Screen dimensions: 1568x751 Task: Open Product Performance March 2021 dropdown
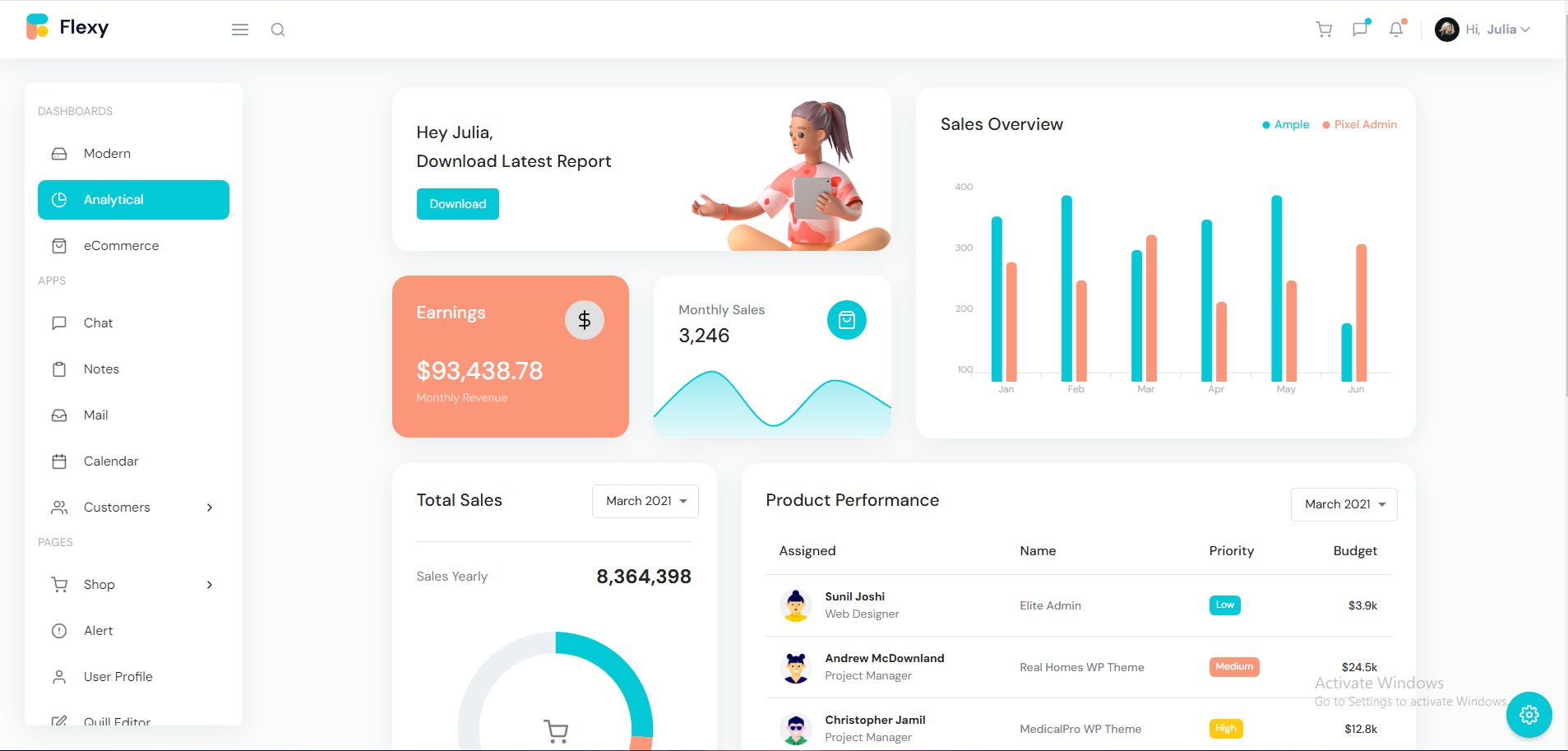point(1344,504)
